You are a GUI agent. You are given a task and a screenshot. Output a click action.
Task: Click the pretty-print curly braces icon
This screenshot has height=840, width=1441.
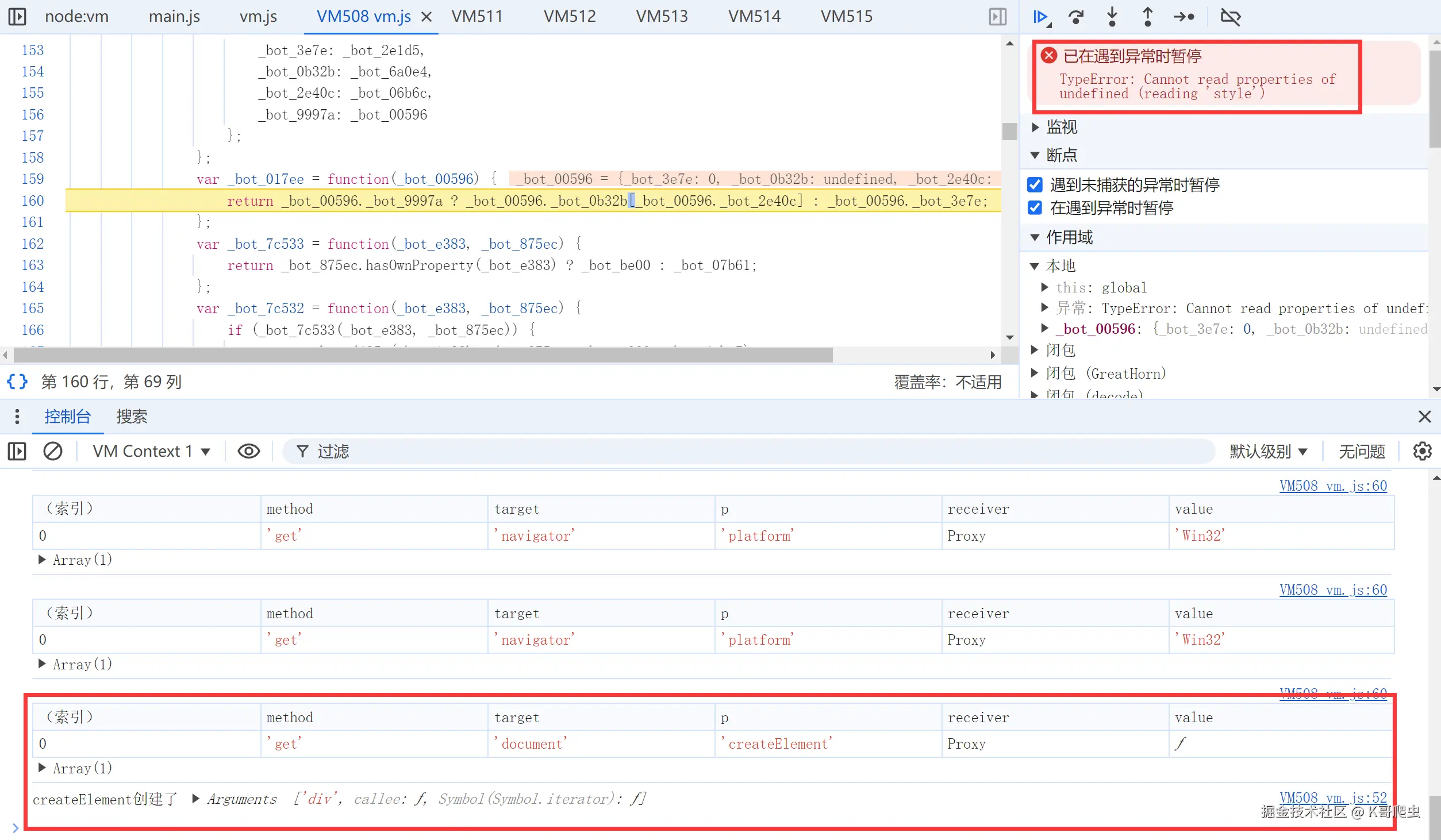(x=17, y=382)
